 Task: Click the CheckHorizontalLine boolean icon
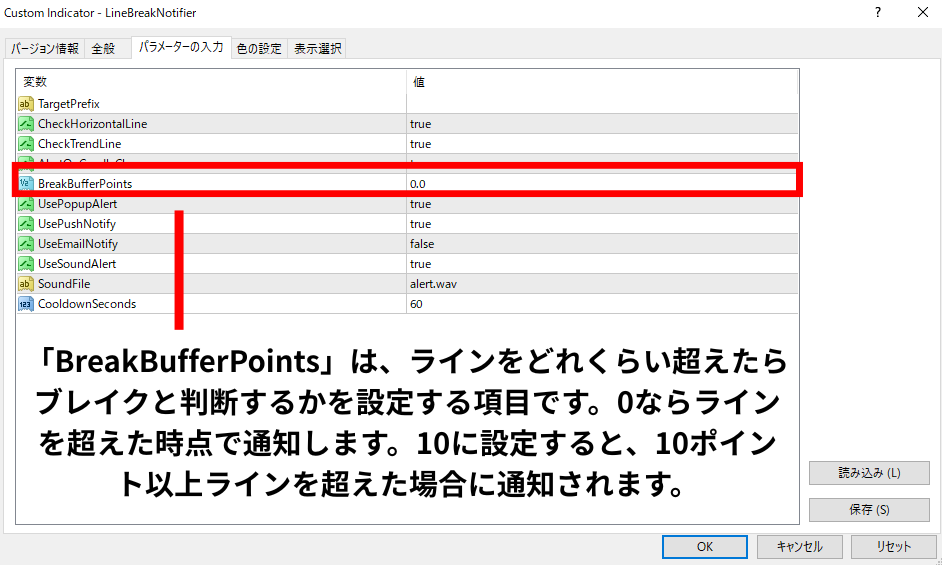pos(26,124)
